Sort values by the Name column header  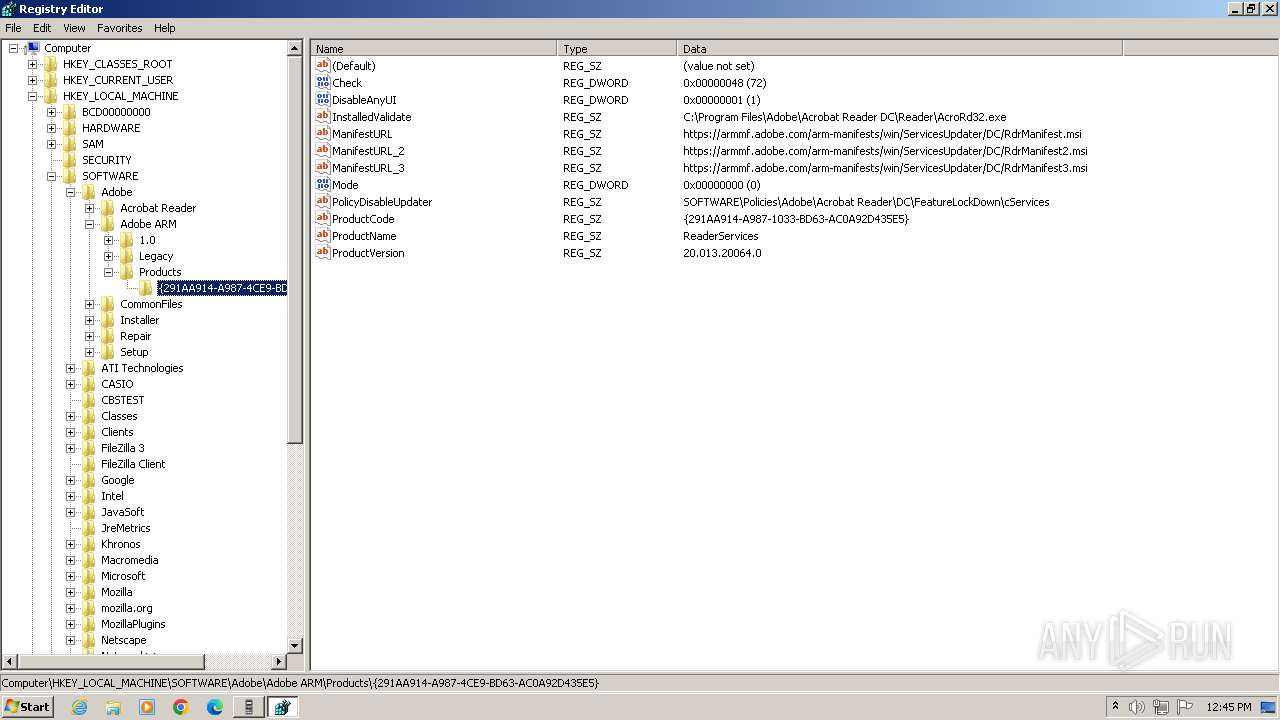(x=434, y=48)
